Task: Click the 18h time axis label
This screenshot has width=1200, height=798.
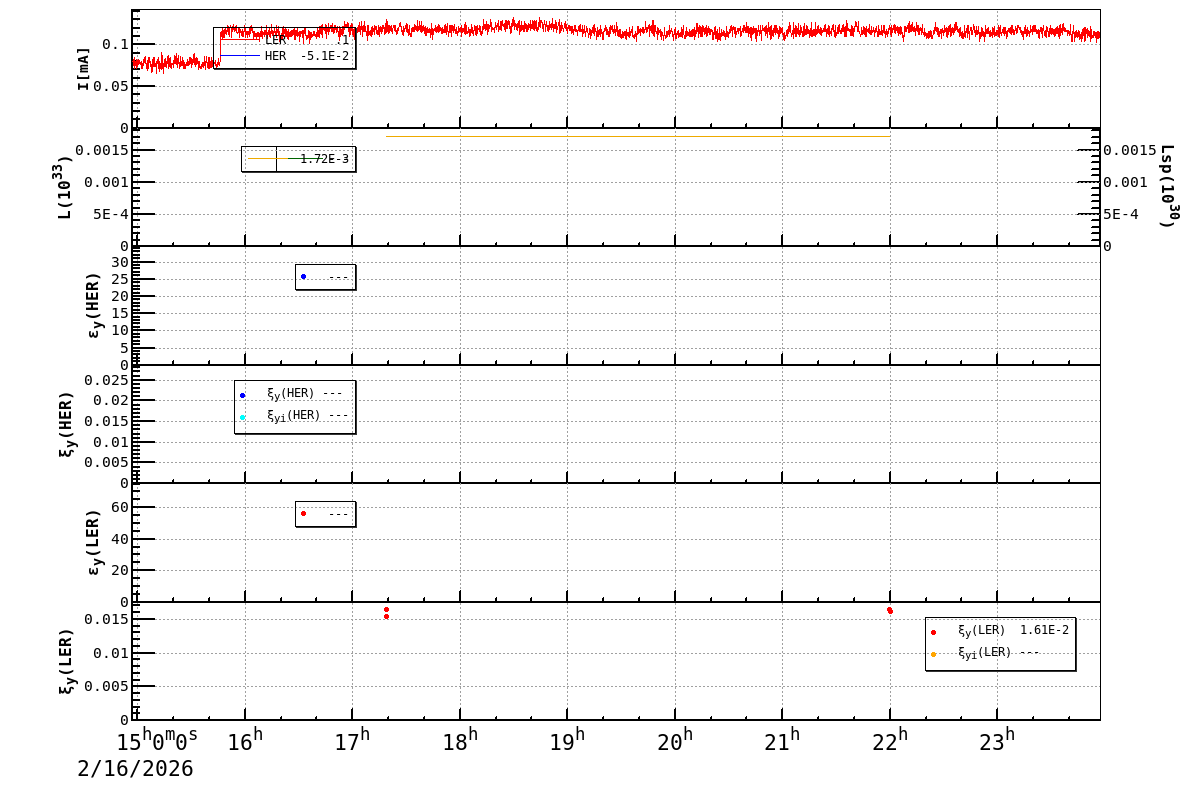Action: point(460,740)
